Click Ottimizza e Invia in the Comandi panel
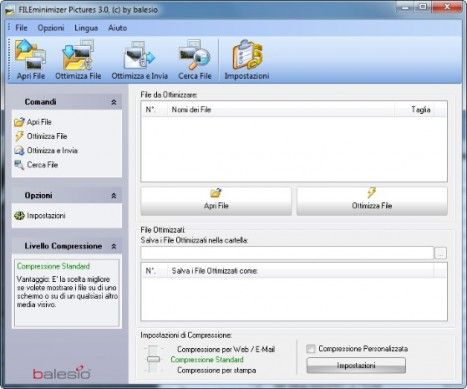 point(46,151)
